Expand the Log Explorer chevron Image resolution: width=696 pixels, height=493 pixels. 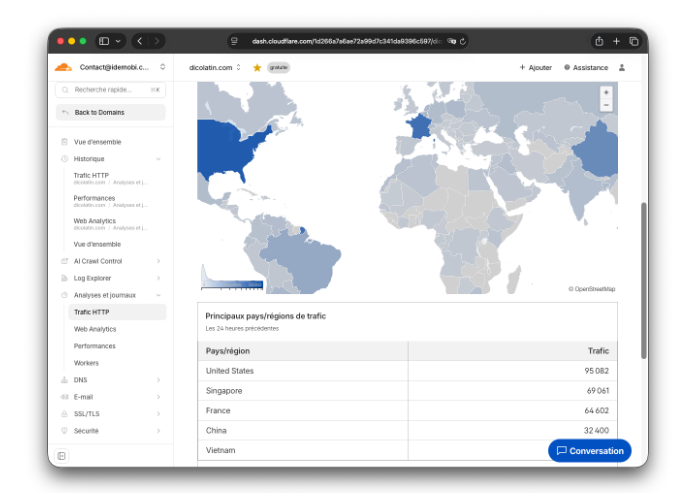158,278
